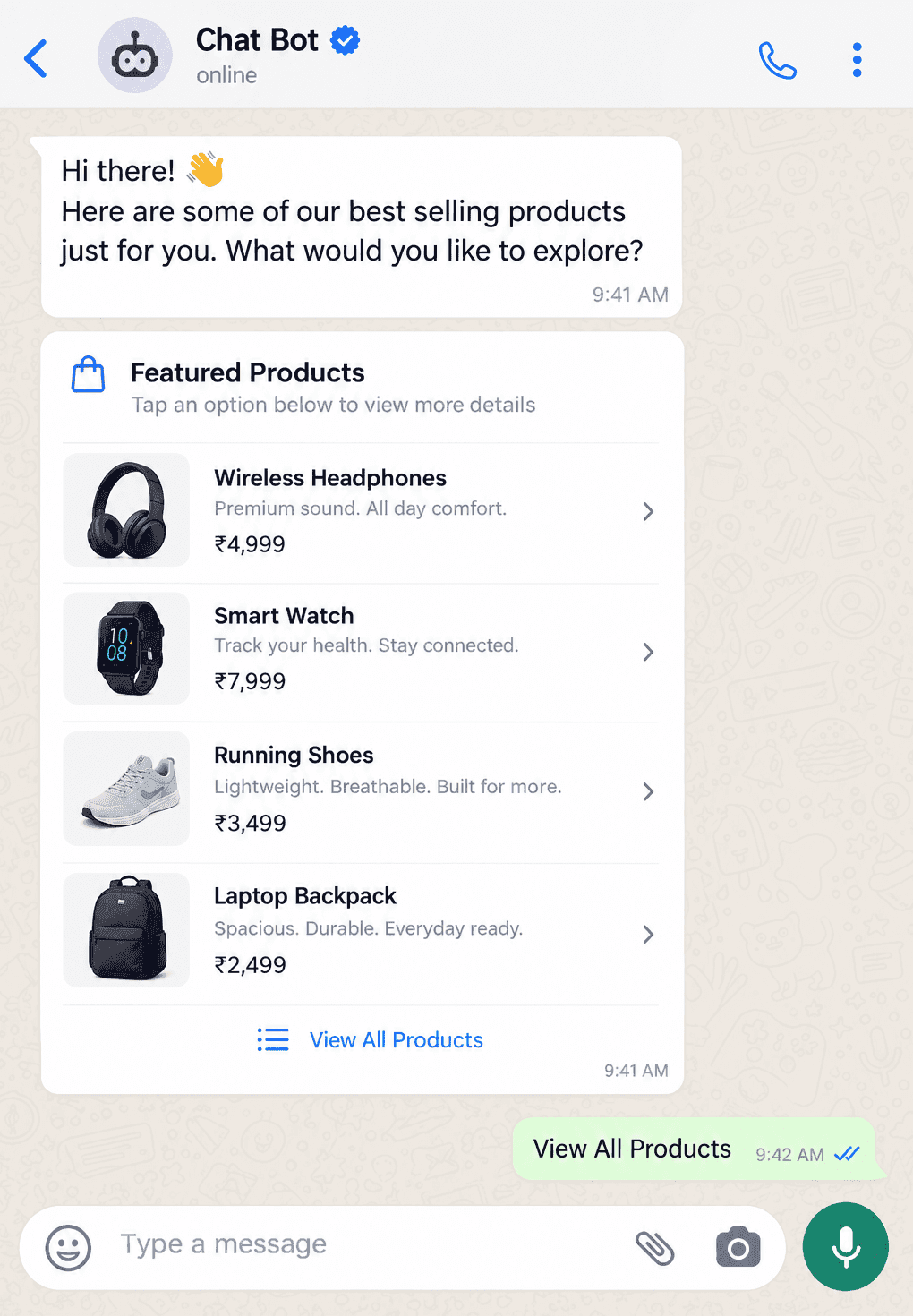Expand Smart Watch details chevron

click(x=648, y=652)
